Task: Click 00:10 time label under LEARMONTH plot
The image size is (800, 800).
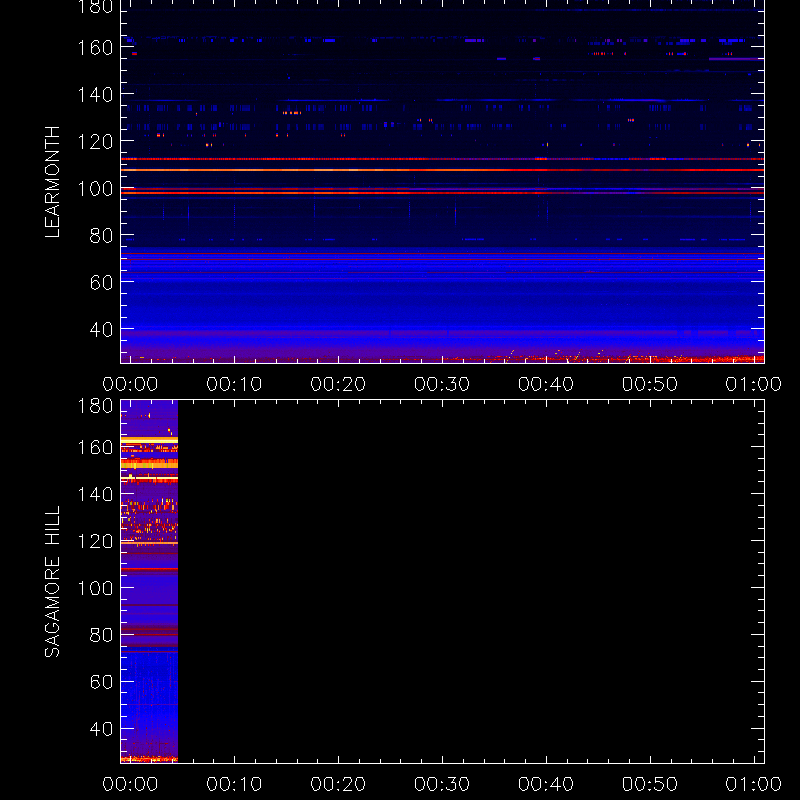Action: click(234, 384)
